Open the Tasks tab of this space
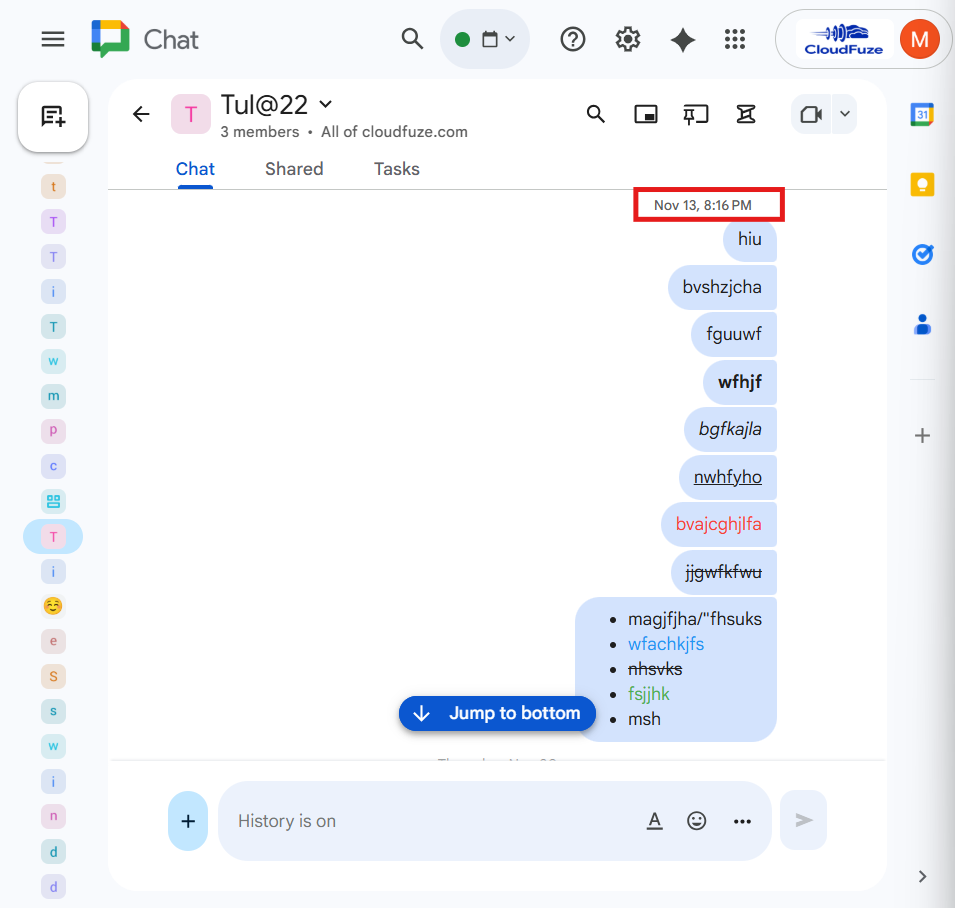Screen dimensions: 955x908 pos(396,169)
